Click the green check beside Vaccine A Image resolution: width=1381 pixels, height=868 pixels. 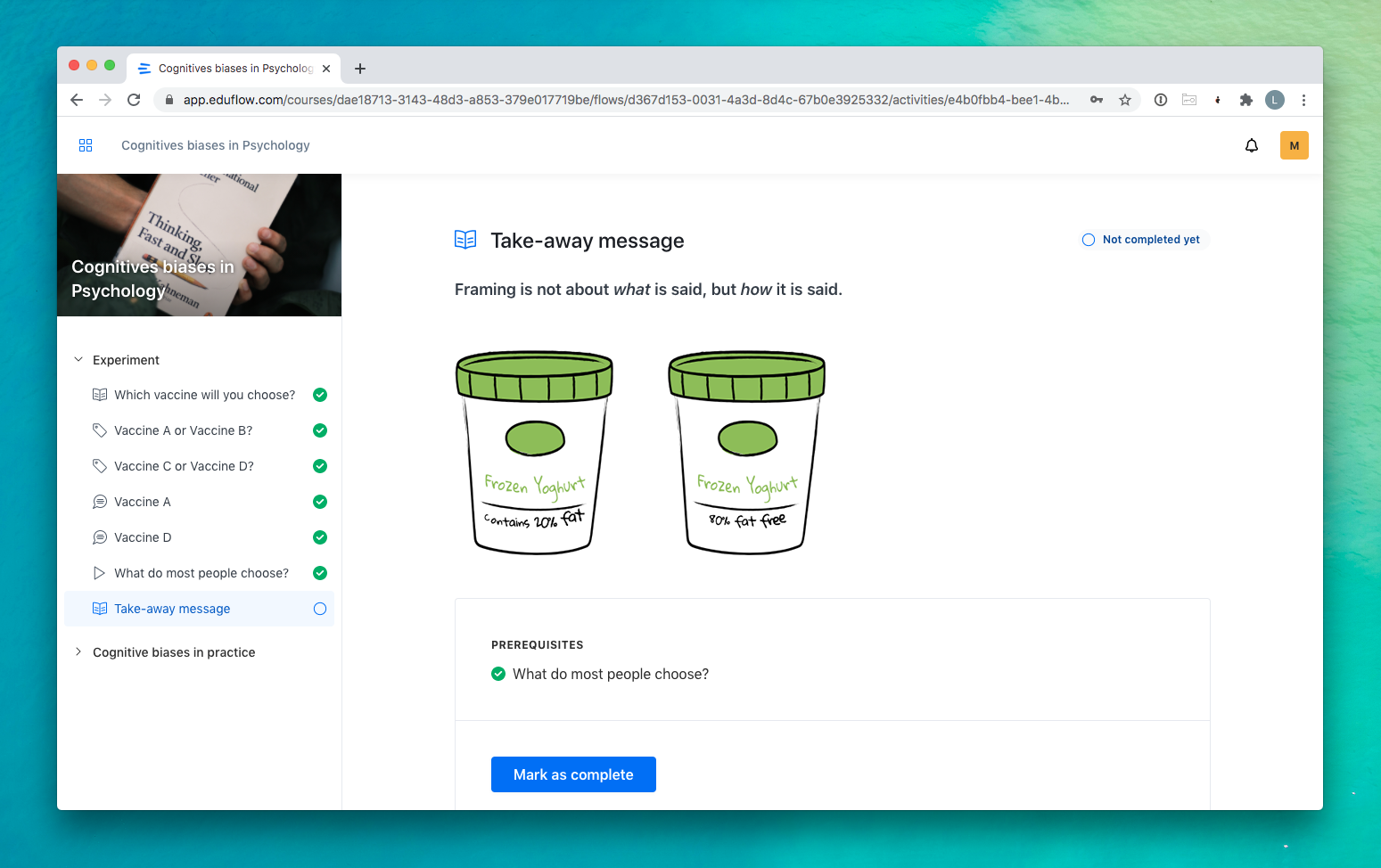pyautogui.click(x=320, y=502)
